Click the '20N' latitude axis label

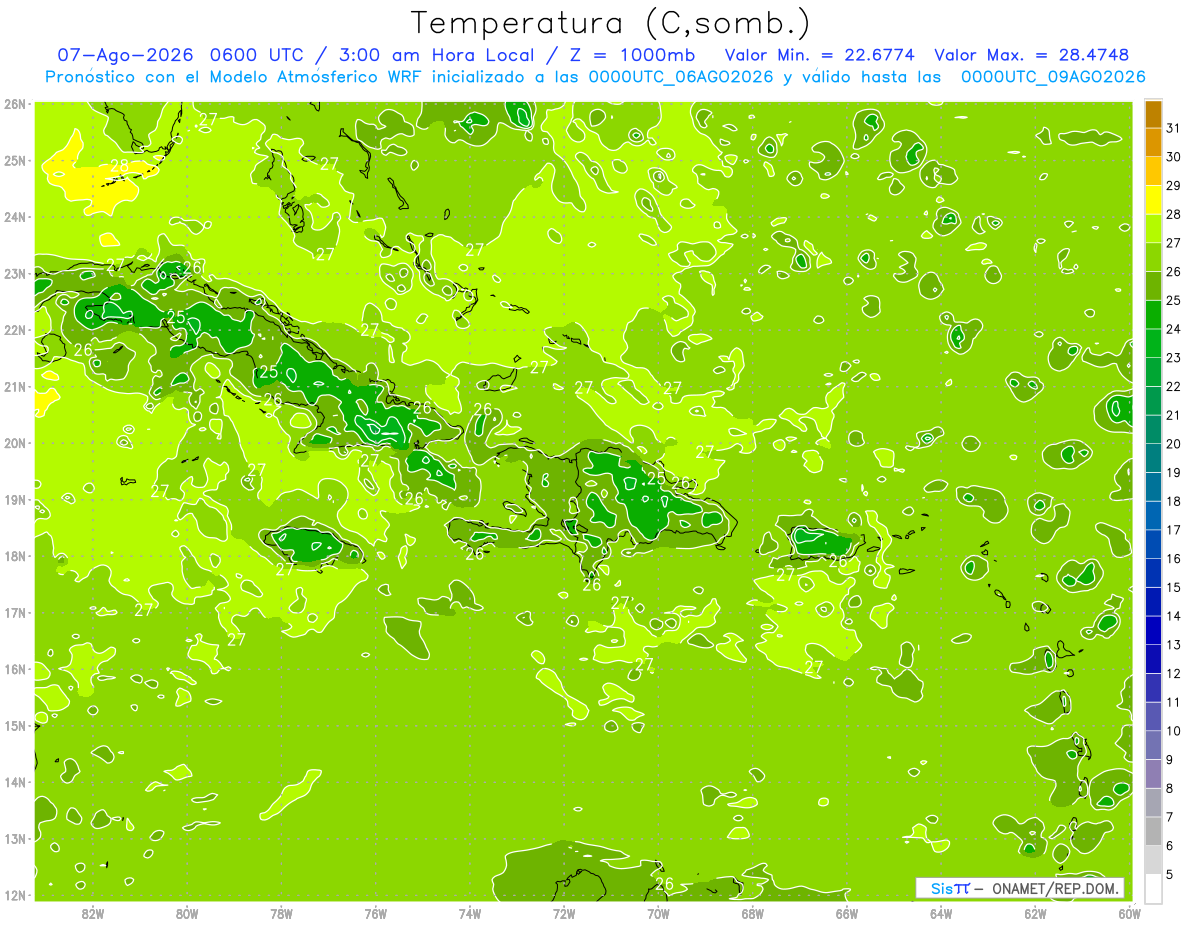click(16, 443)
